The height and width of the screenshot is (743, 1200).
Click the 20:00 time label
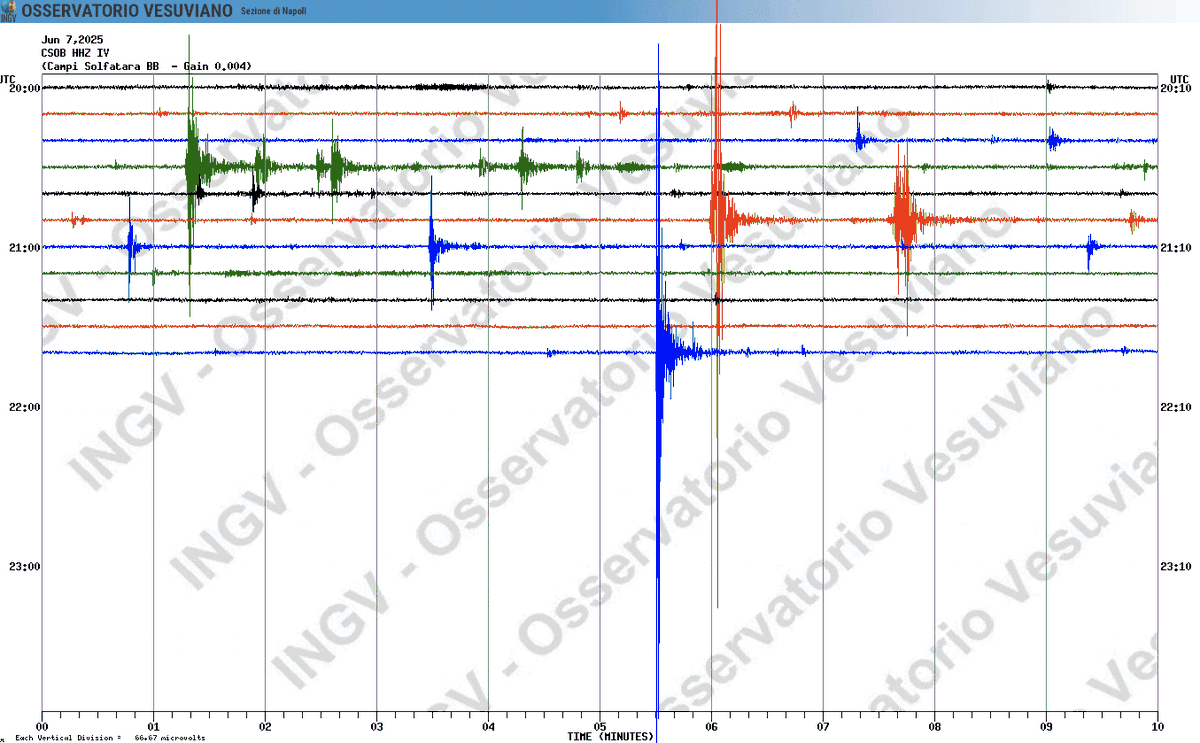pos(26,88)
